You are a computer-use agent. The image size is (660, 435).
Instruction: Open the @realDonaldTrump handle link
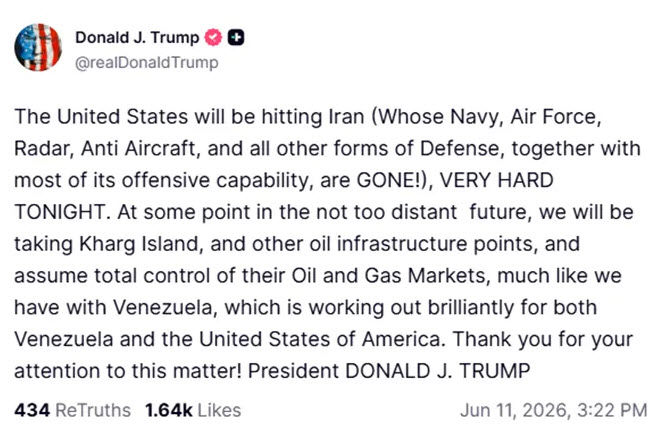[147, 63]
